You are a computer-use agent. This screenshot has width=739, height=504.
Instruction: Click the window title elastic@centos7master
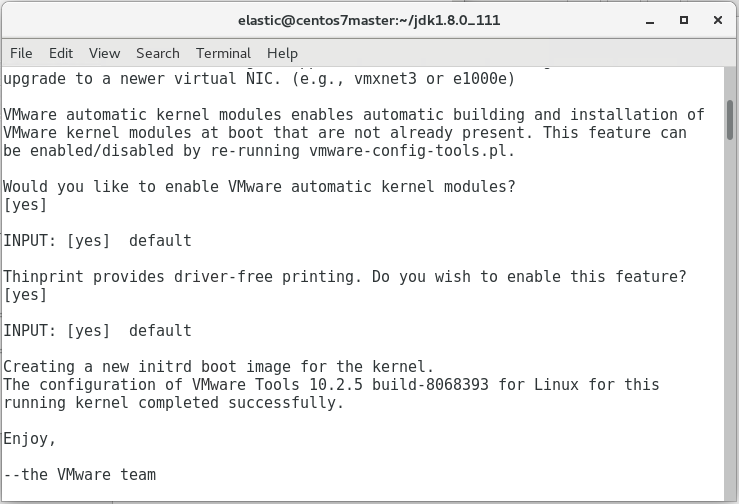(x=369, y=20)
